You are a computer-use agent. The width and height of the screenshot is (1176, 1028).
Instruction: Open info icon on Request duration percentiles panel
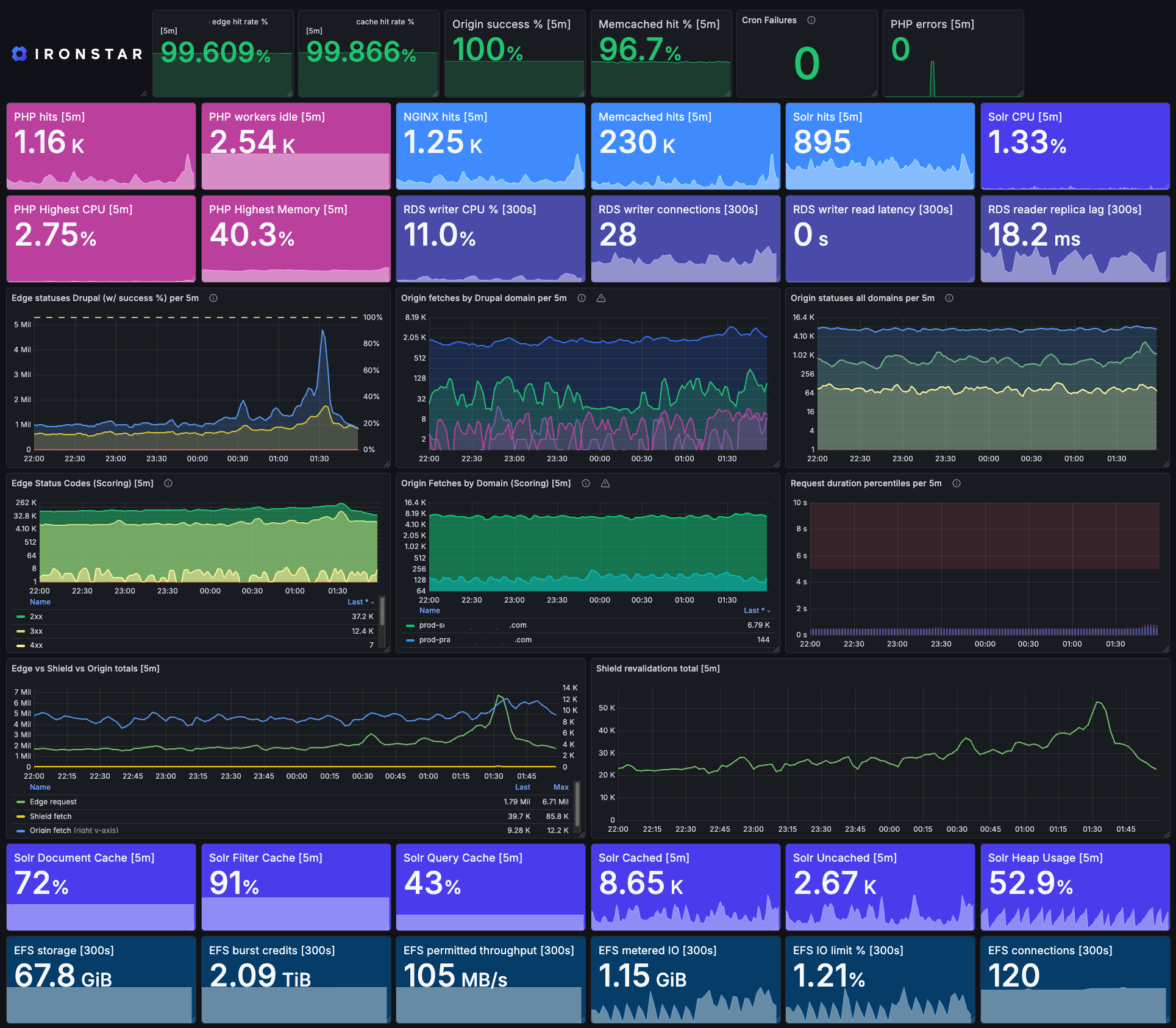pyautogui.click(x=957, y=483)
